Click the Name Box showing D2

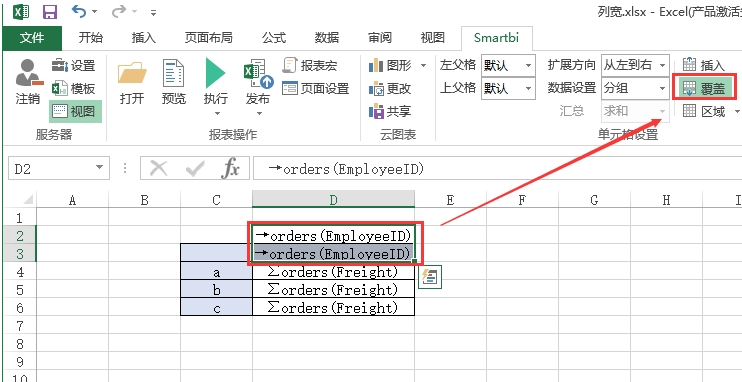point(59,168)
